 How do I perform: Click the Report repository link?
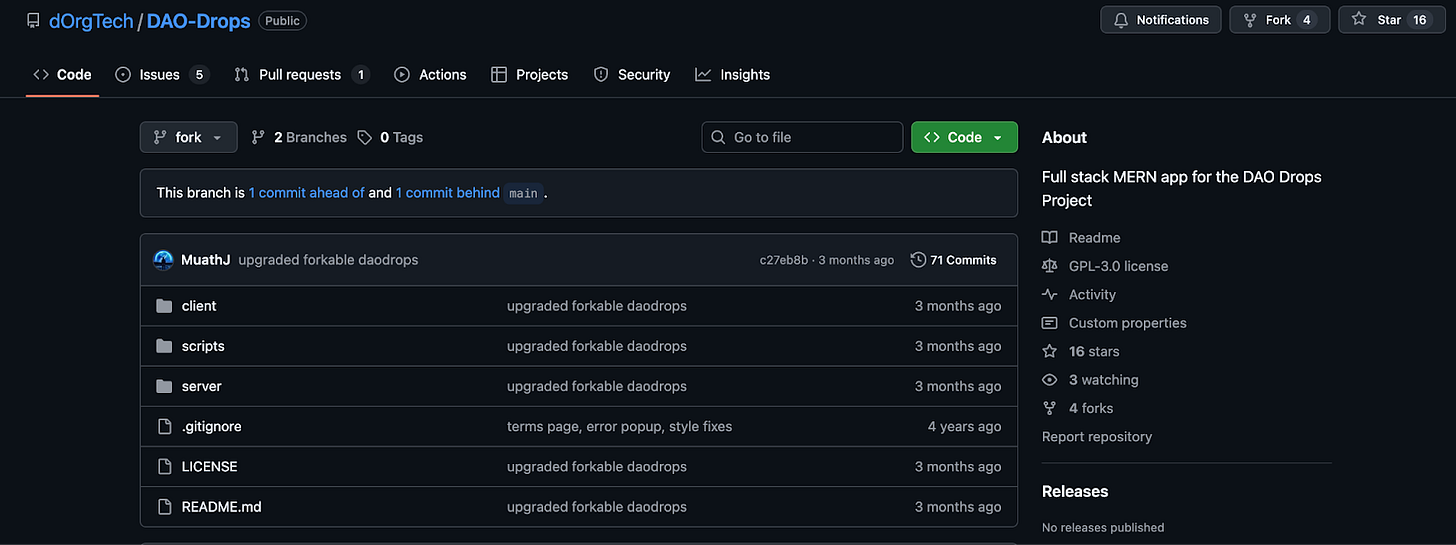click(x=1097, y=437)
